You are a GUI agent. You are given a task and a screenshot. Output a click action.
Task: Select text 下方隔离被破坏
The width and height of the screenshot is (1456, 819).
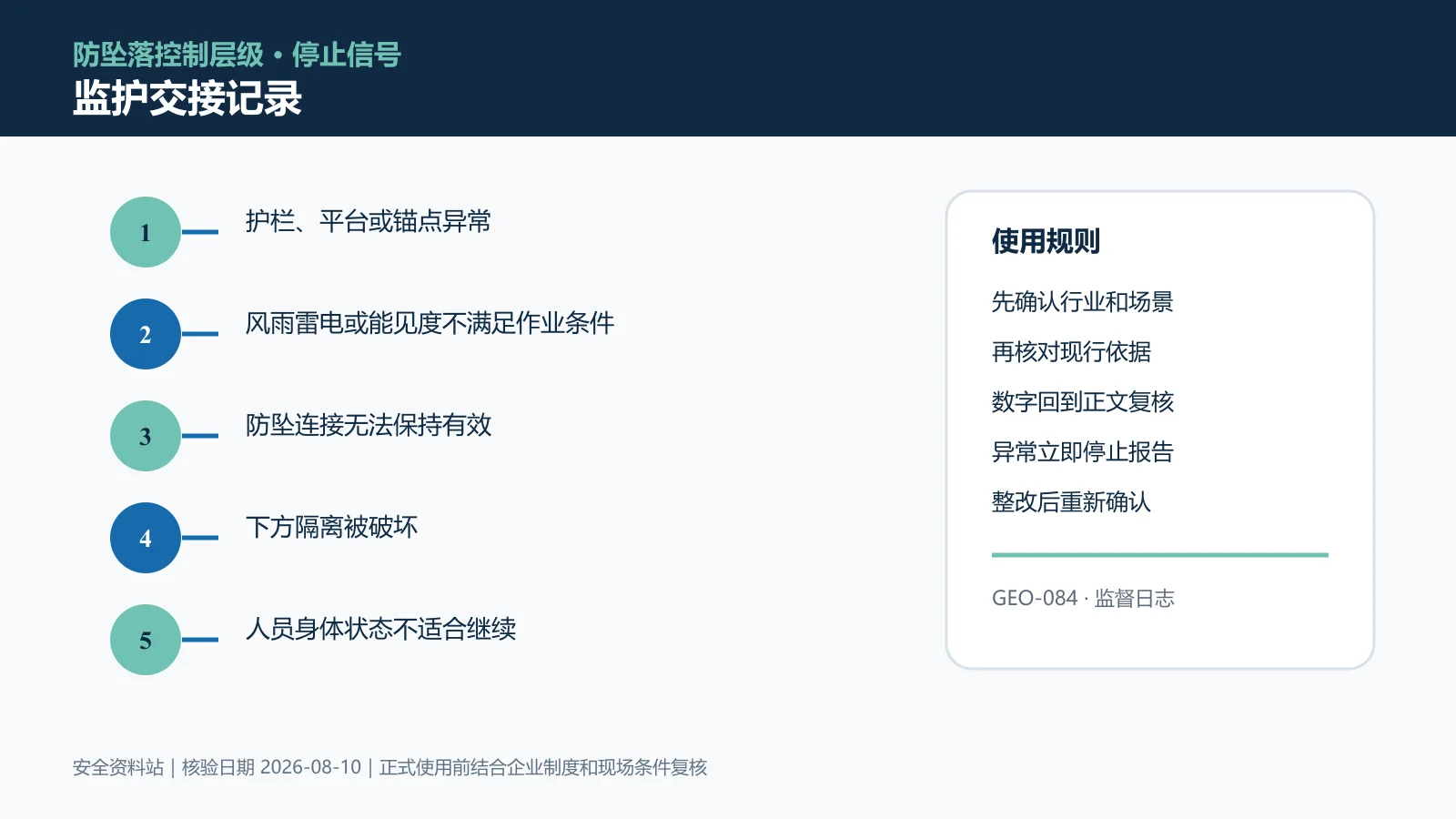332,527
